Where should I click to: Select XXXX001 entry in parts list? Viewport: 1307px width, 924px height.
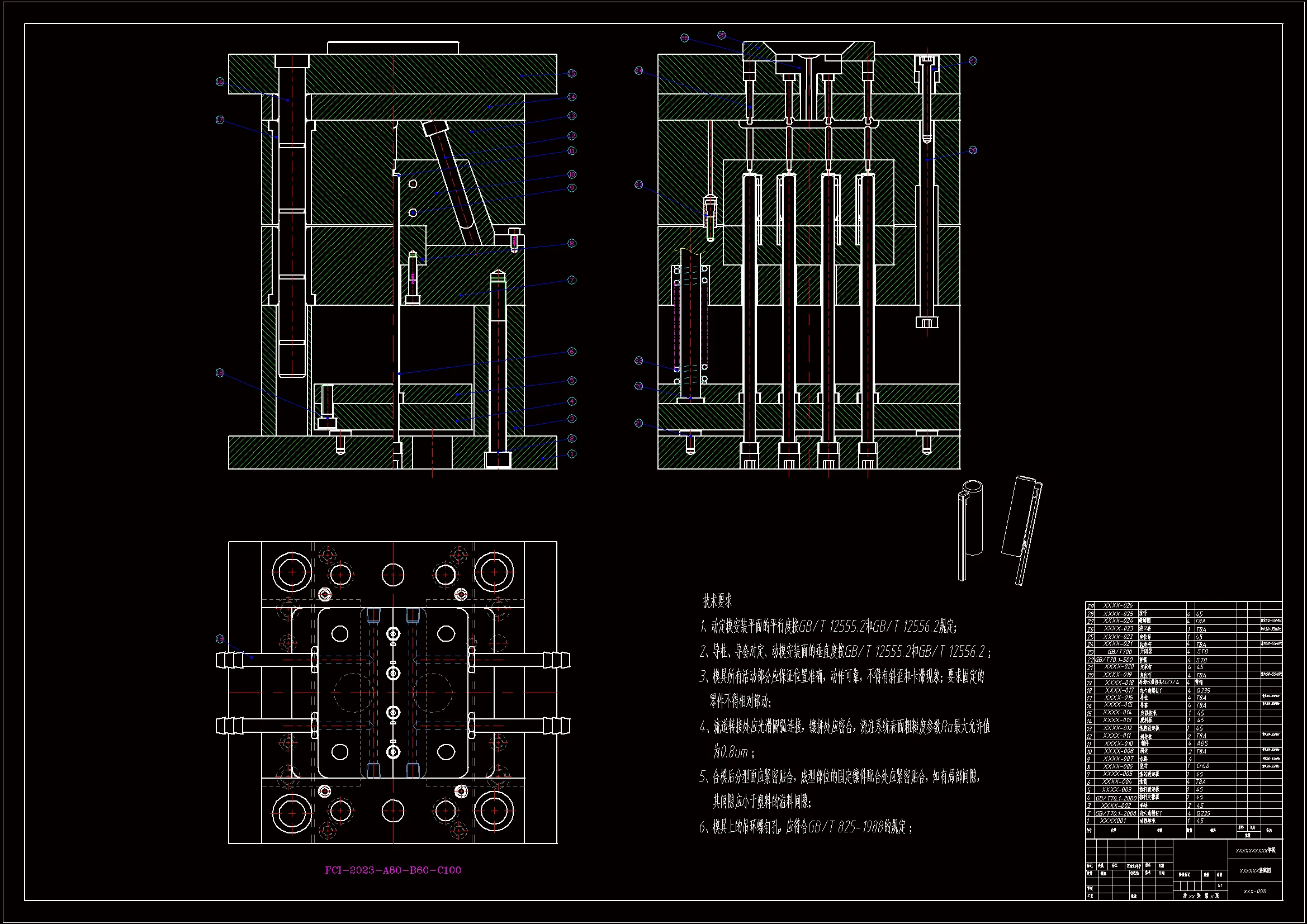[x=1113, y=821]
